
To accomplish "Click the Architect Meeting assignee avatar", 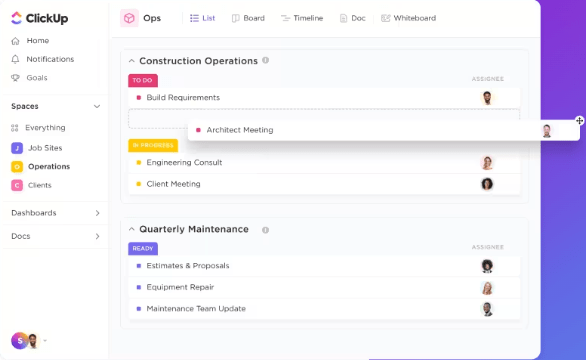I will (x=547, y=131).
